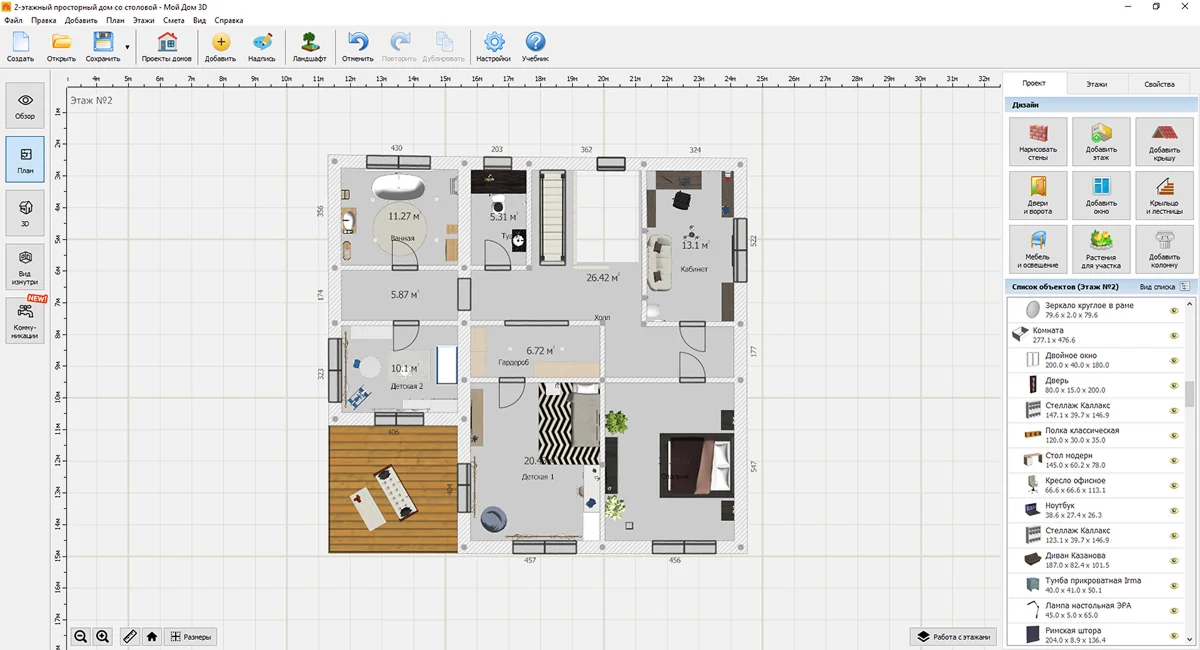This screenshot has width=1200, height=650.
Task: Select Стеллаж Каллакс 147.1 x 39.7 x 146.9
Action: pos(1094,410)
